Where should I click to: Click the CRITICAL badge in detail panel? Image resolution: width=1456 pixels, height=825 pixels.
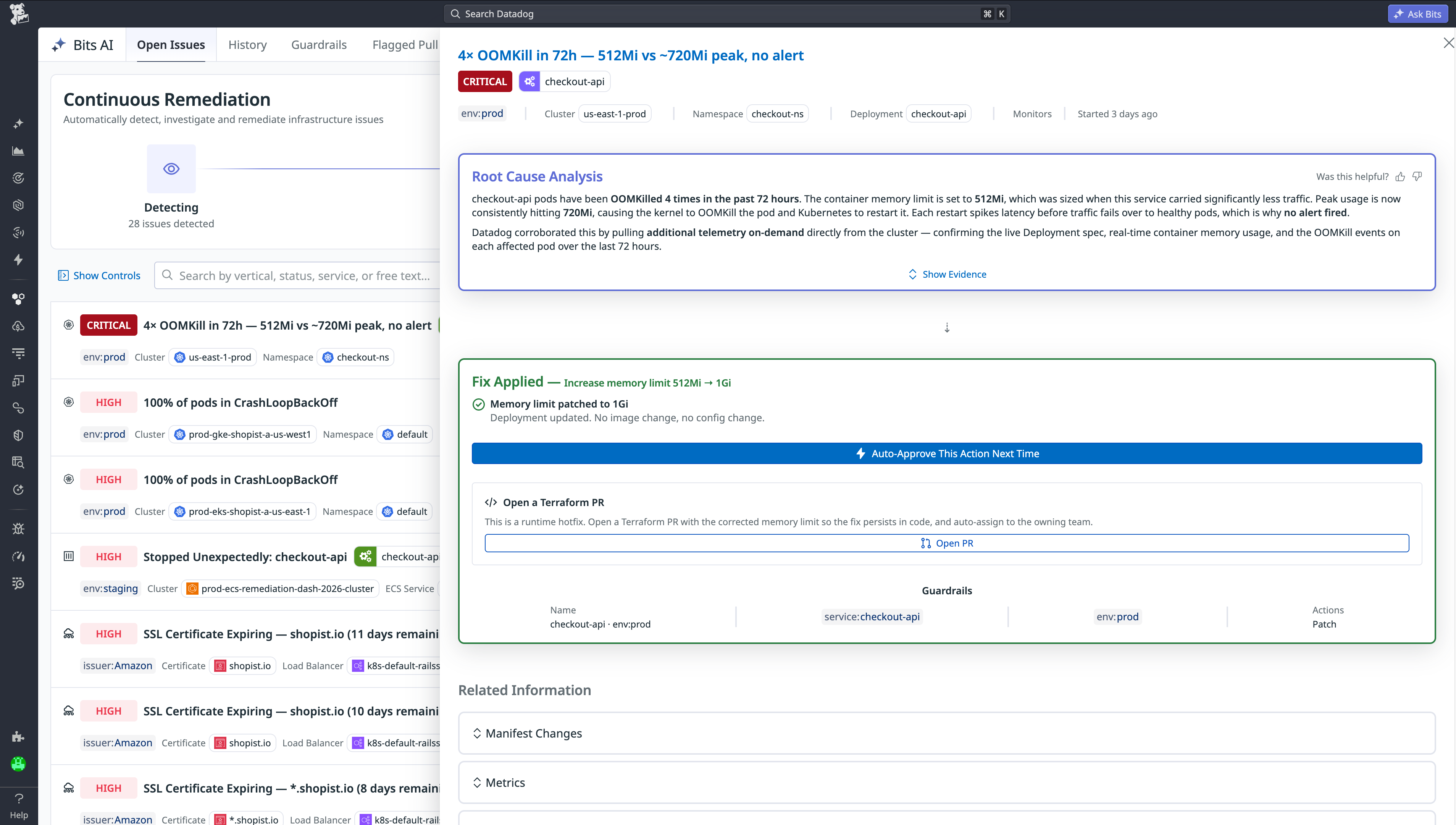(485, 81)
